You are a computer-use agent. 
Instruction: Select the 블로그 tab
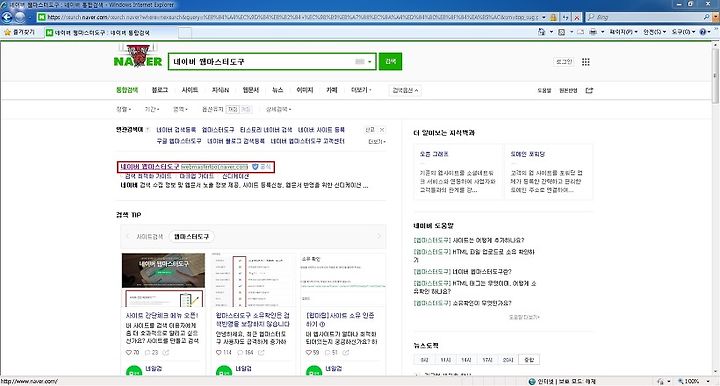click(x=160, y=90)
